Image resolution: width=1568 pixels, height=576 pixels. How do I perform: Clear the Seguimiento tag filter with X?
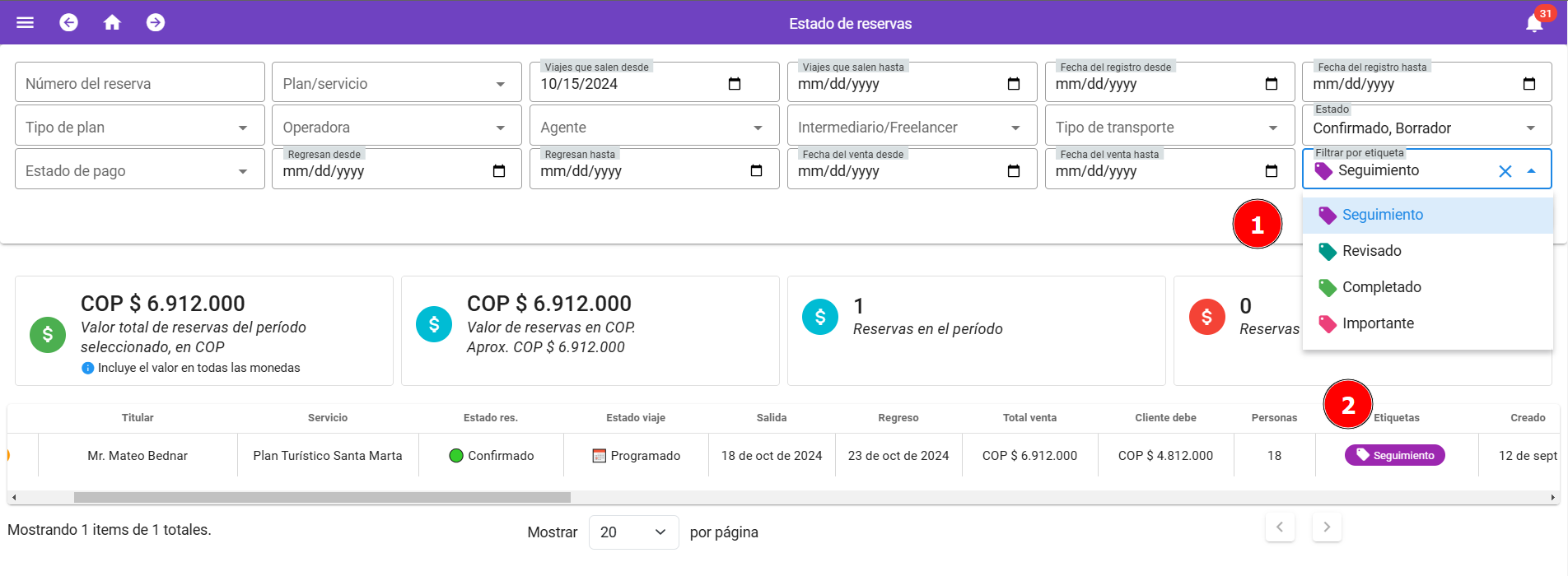(x=1505, y=171)
